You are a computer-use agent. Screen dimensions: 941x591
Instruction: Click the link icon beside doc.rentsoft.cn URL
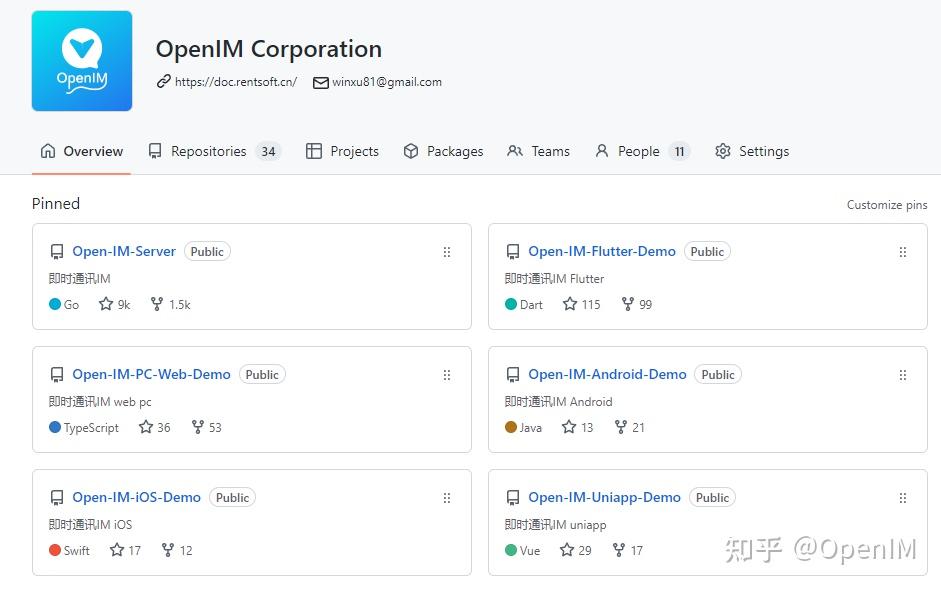click(x=163, y=82)
